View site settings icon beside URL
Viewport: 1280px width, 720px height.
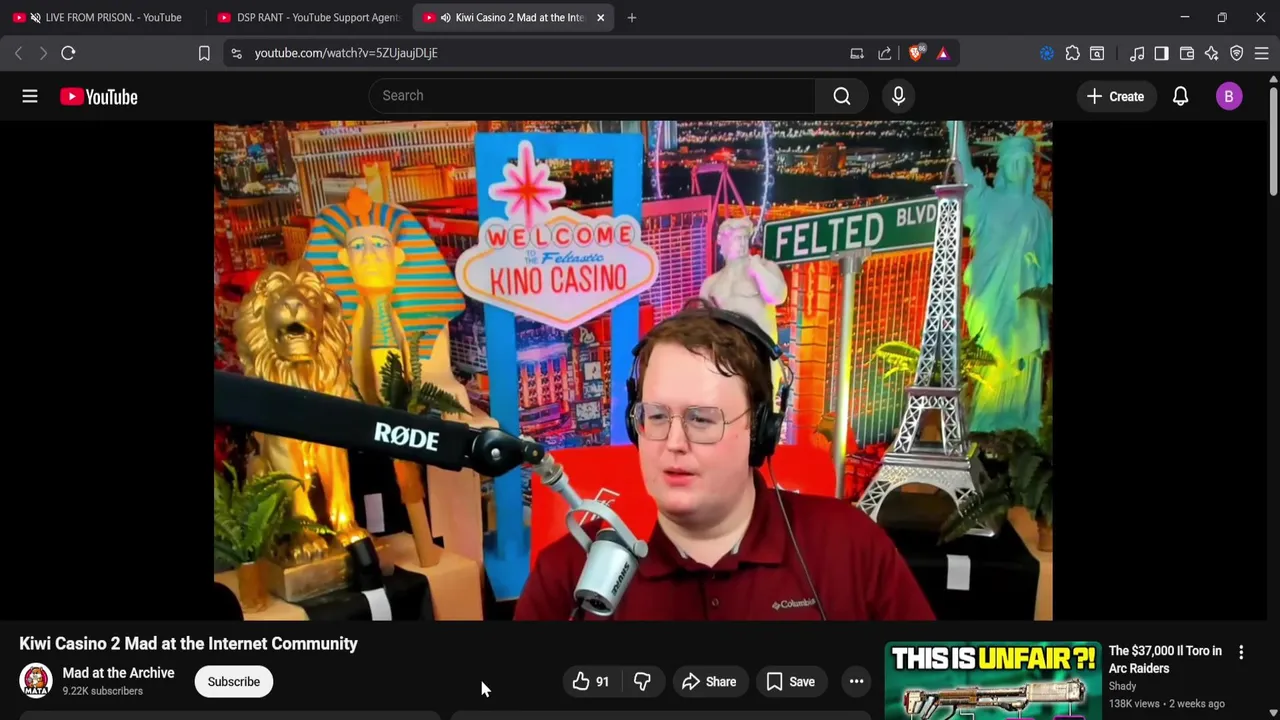pyautogui.click(x=236, y=53)
